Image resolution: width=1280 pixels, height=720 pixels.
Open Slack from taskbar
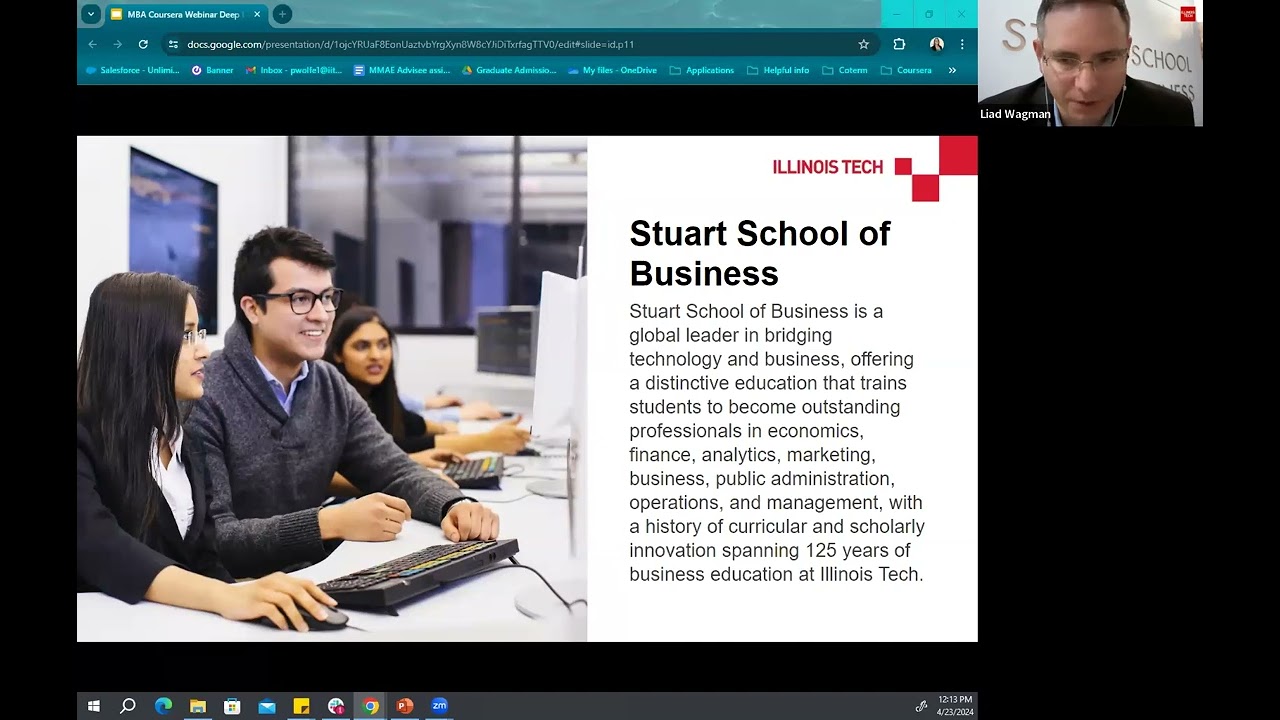[x=336, y=706]
